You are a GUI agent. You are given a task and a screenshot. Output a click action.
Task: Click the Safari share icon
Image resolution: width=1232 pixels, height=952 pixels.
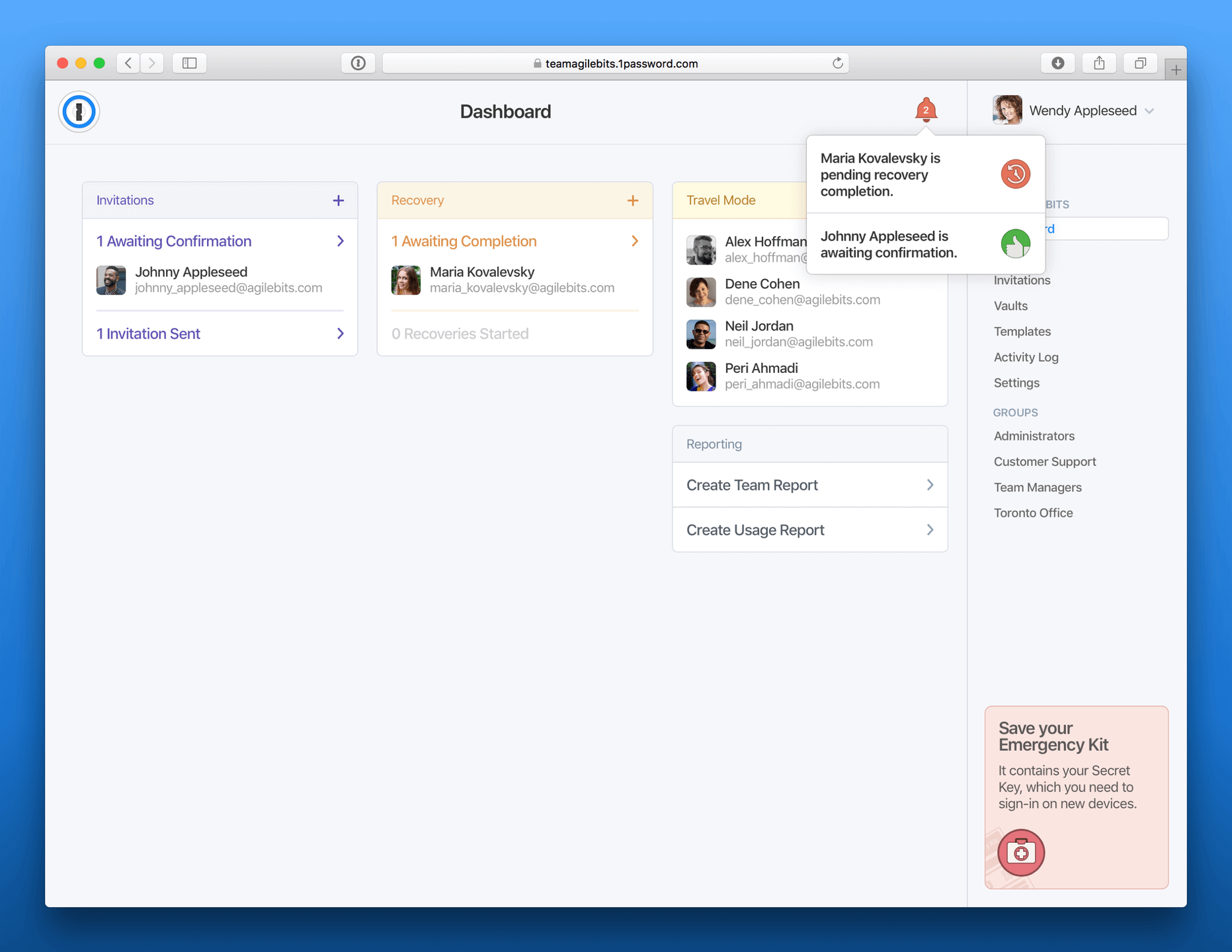tap(1099, 63)
